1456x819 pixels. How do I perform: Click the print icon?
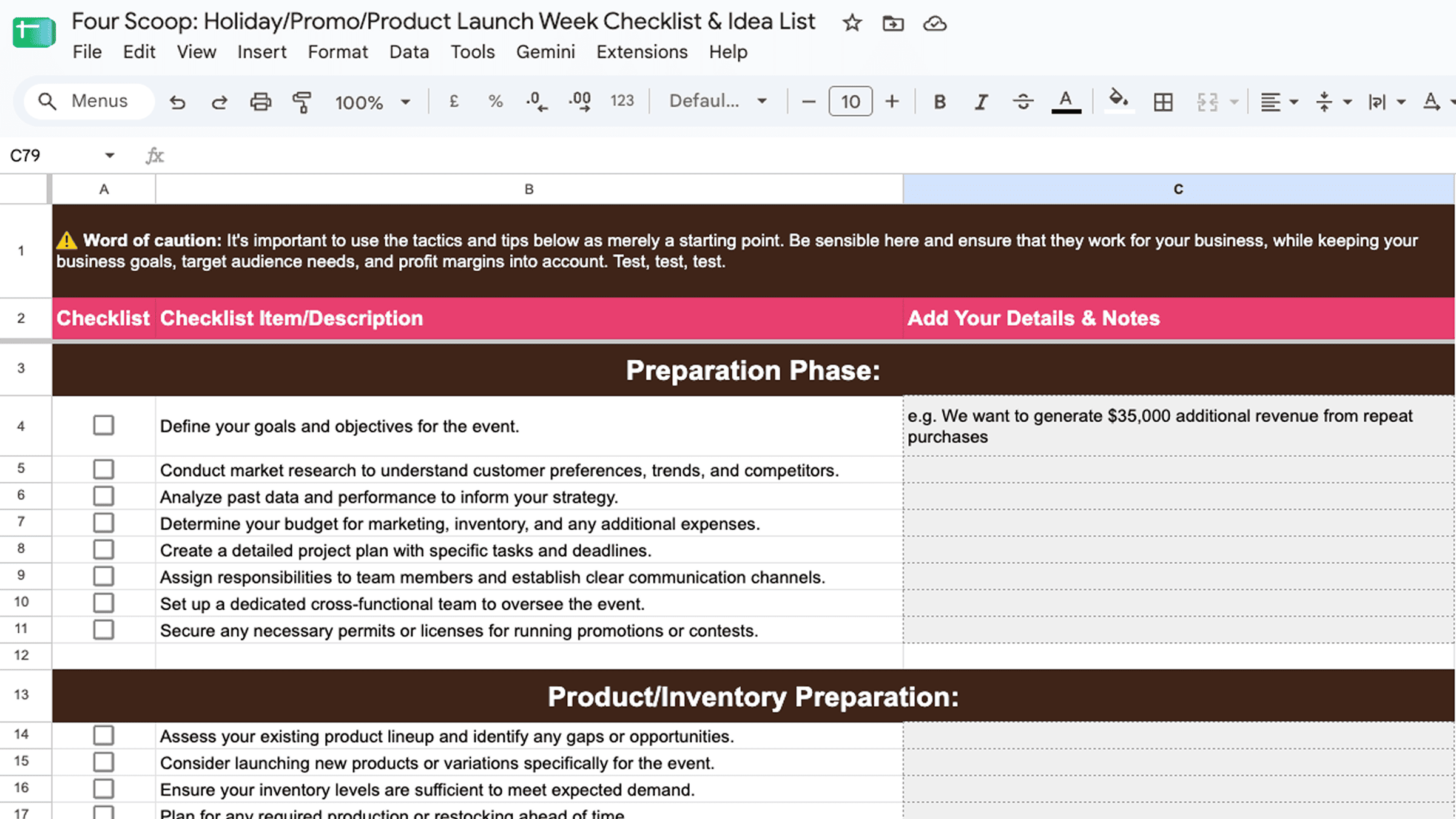(x=261, y=102)
